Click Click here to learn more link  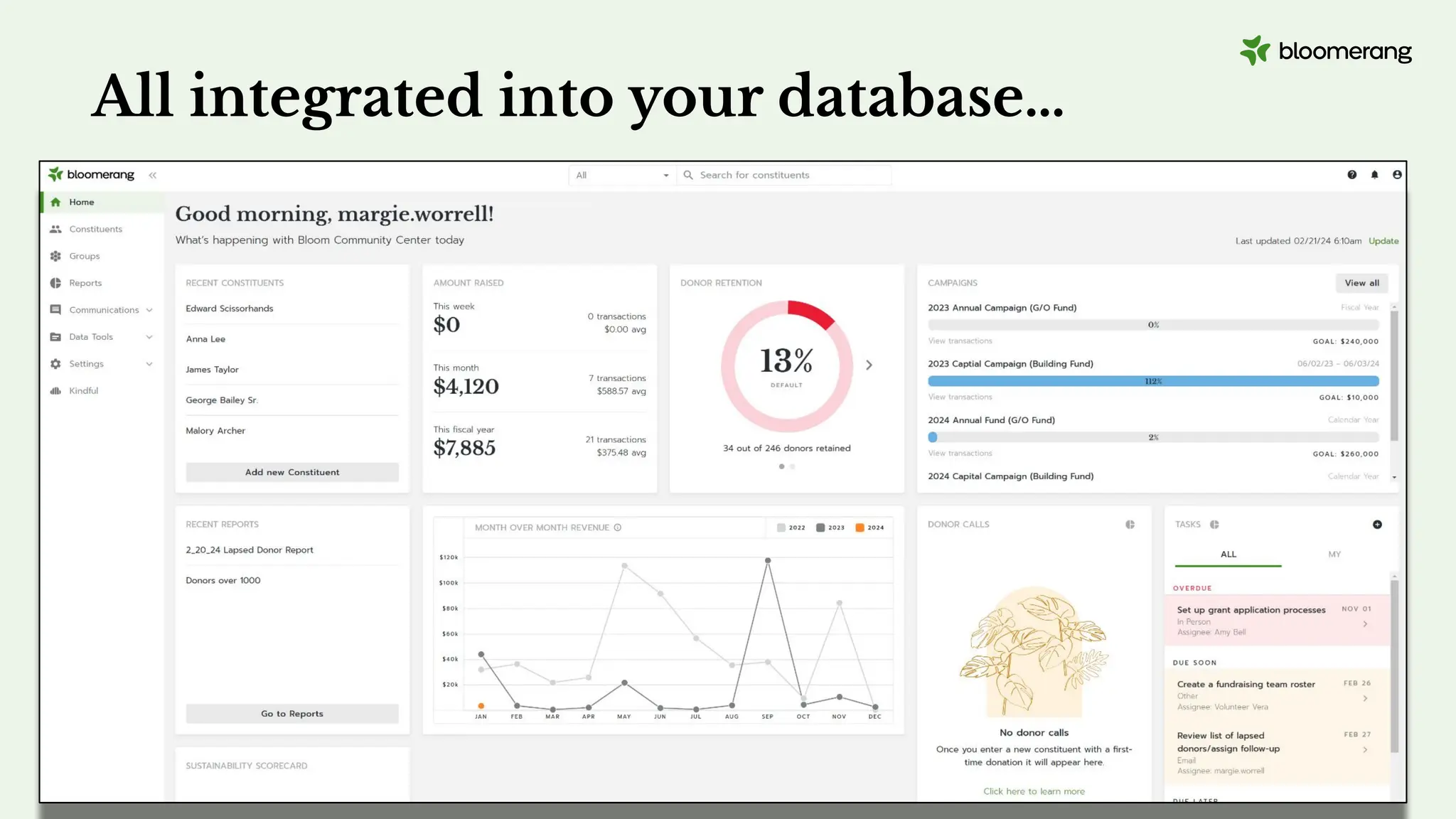[x=1034, y=791]
